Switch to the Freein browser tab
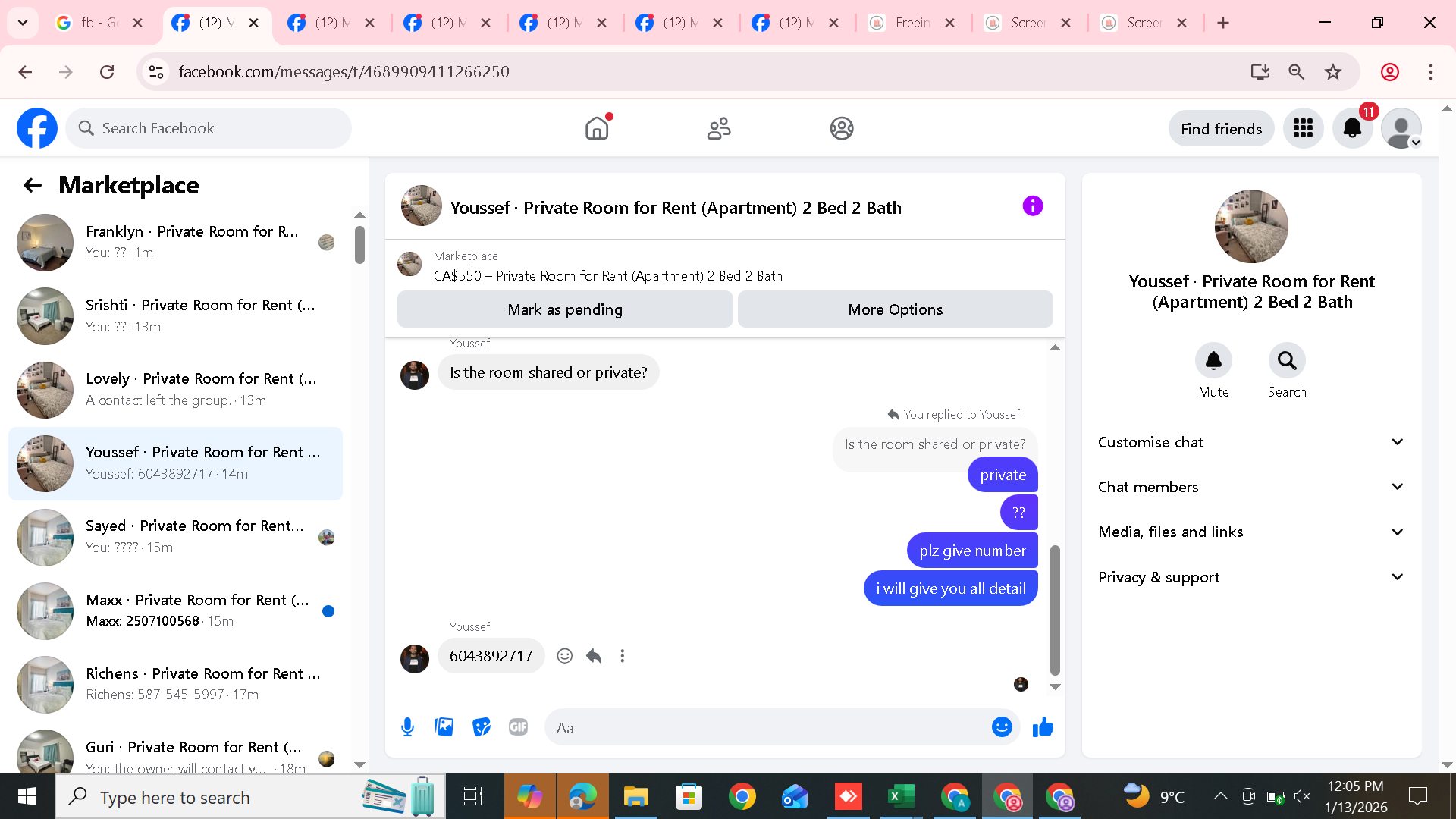The width and height of the screenshot is (1456, 819). [x=911, y=23]
